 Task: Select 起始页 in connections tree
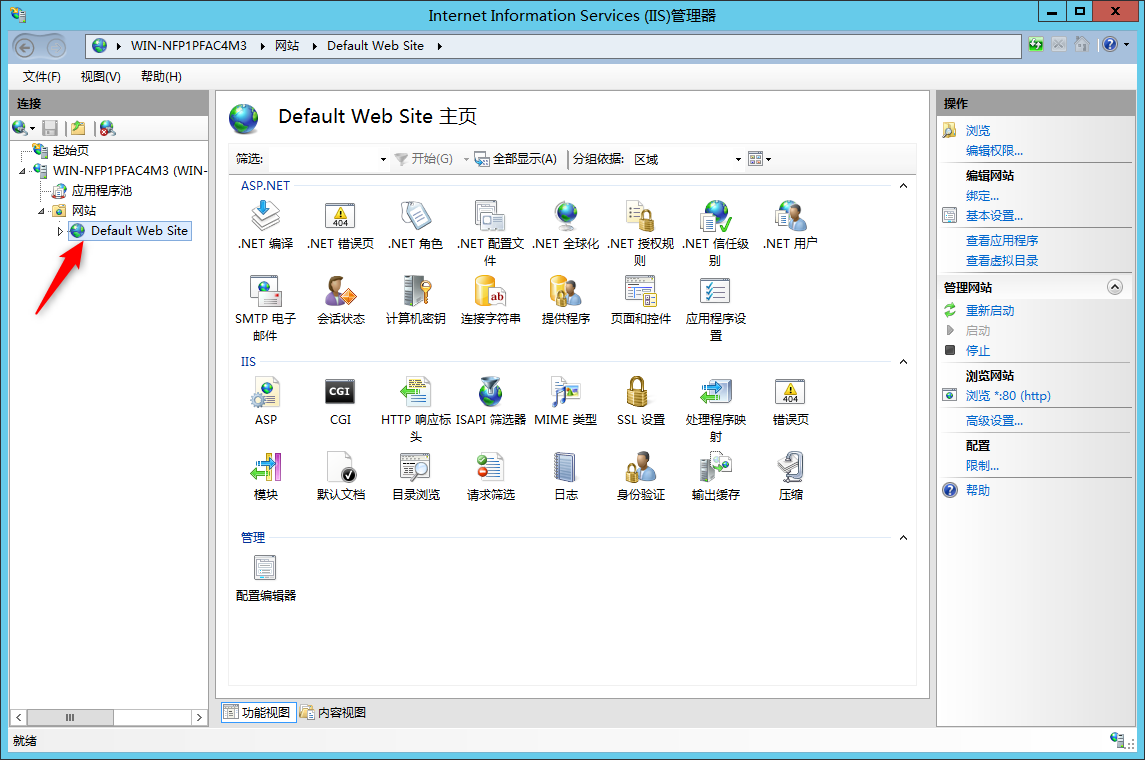[71, 151]
